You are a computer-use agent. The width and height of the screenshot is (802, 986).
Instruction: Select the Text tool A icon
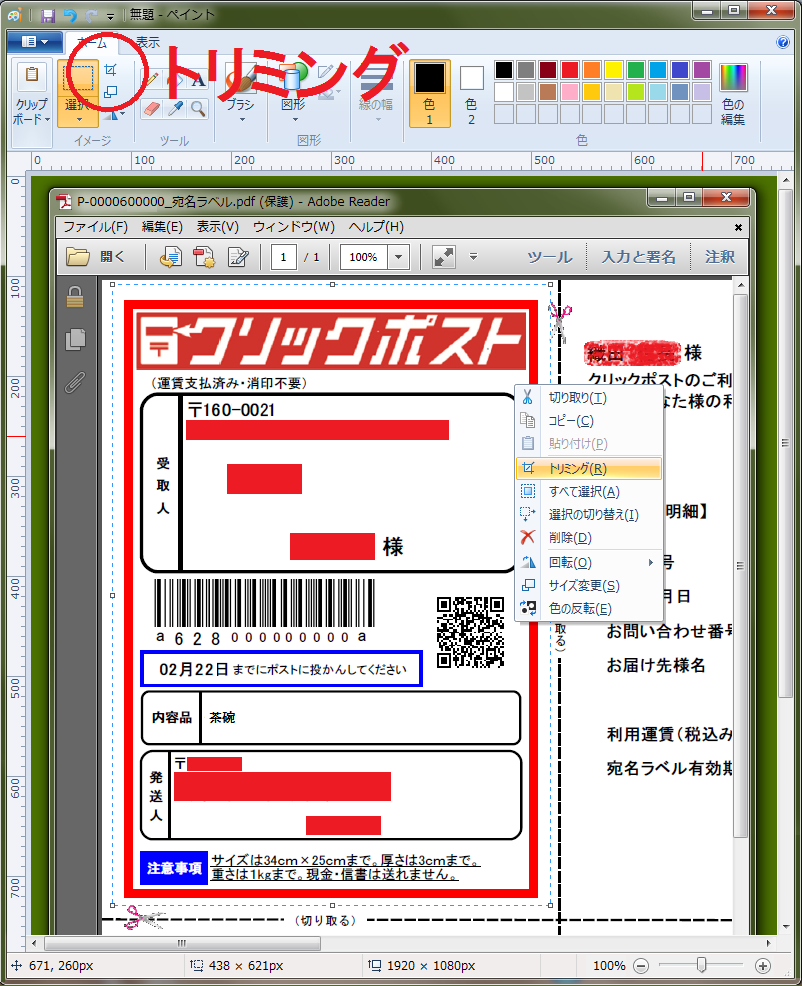pyautogui.click(x=198, y=79)
